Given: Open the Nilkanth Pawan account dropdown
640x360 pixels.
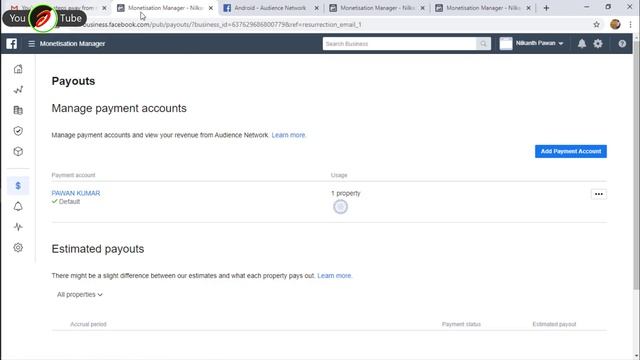Looking at the screenshot, I should pos(531,44).
